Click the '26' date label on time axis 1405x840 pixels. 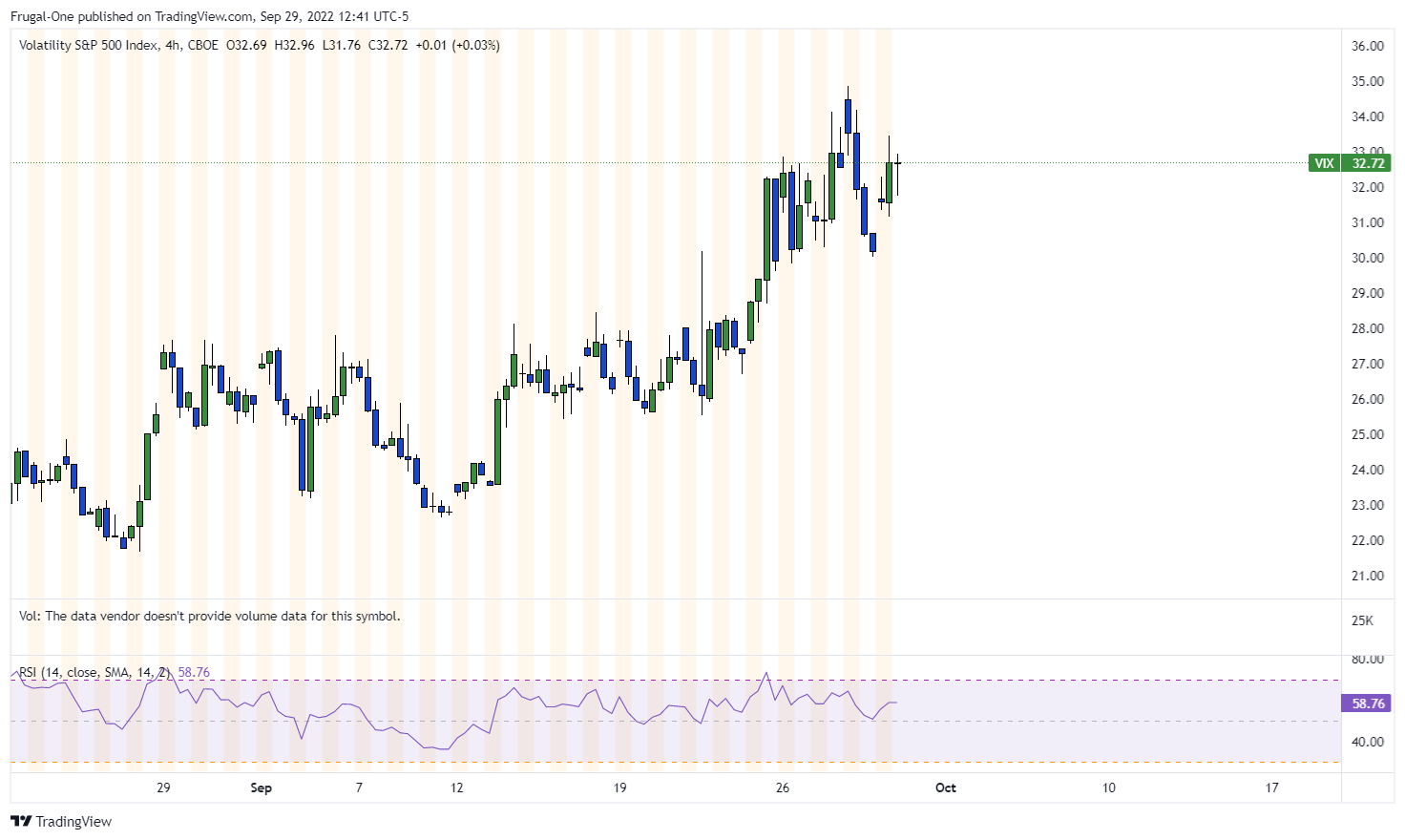(783, 787)
